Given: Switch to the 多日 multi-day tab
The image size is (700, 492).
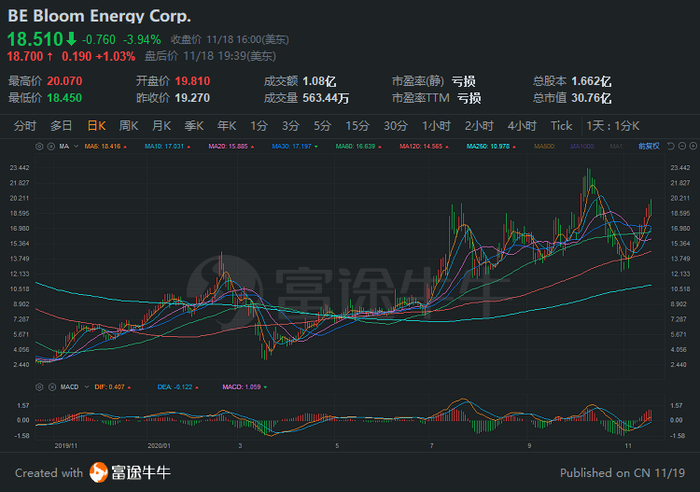Looking at the screenshot, I should pos(61,126).
